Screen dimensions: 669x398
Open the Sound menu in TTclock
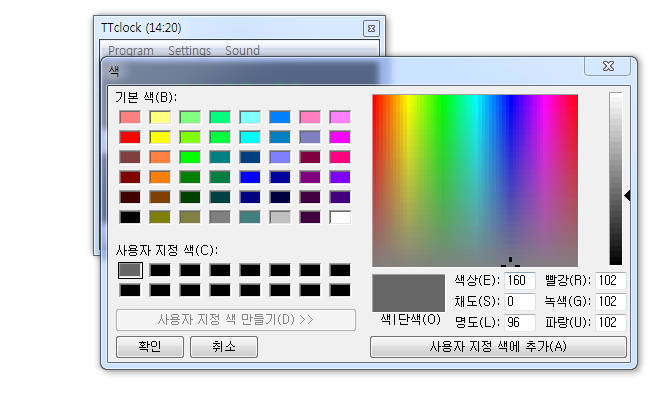point(242,50)
